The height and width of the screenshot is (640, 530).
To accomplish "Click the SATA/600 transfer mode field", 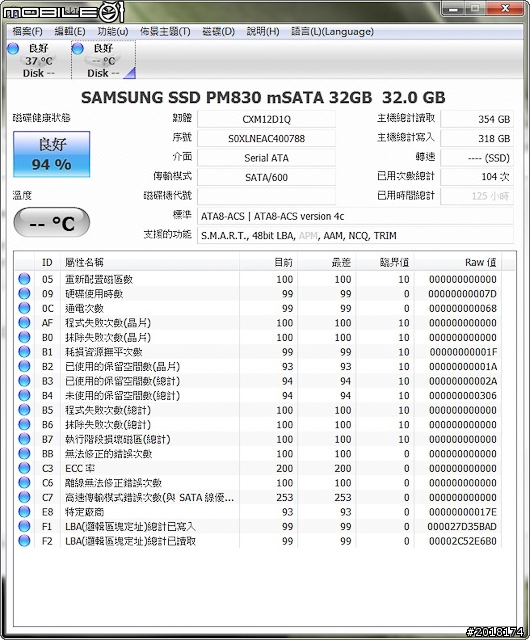I will (x=266, y=177).
